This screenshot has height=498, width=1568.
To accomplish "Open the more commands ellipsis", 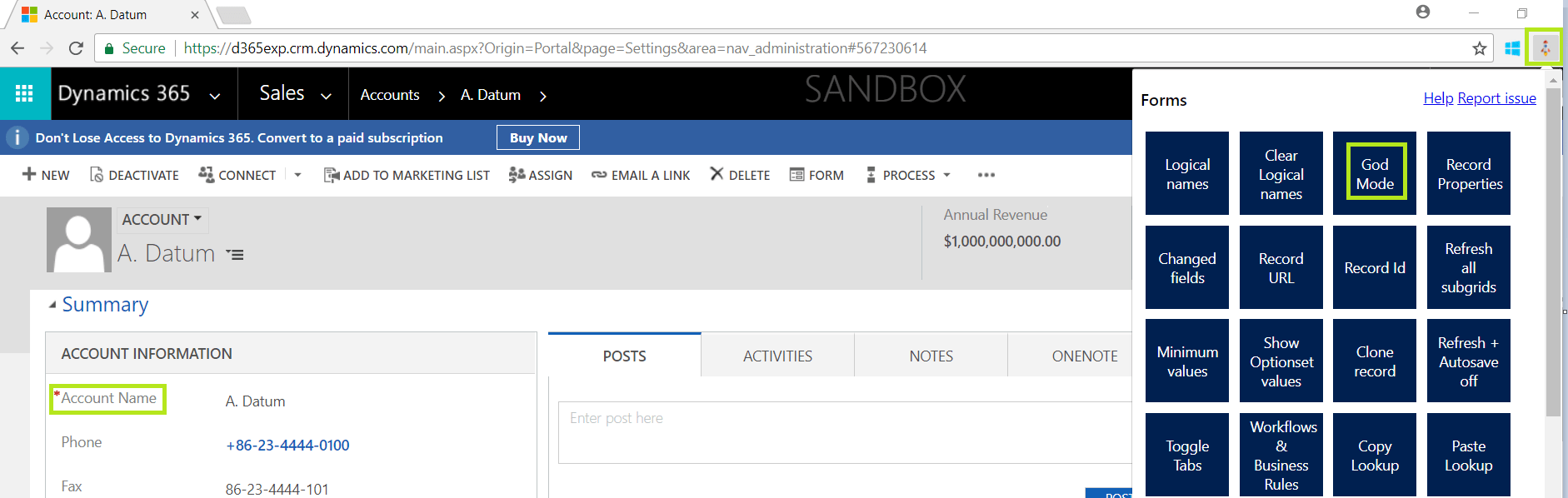I will [x=986, y=175].
